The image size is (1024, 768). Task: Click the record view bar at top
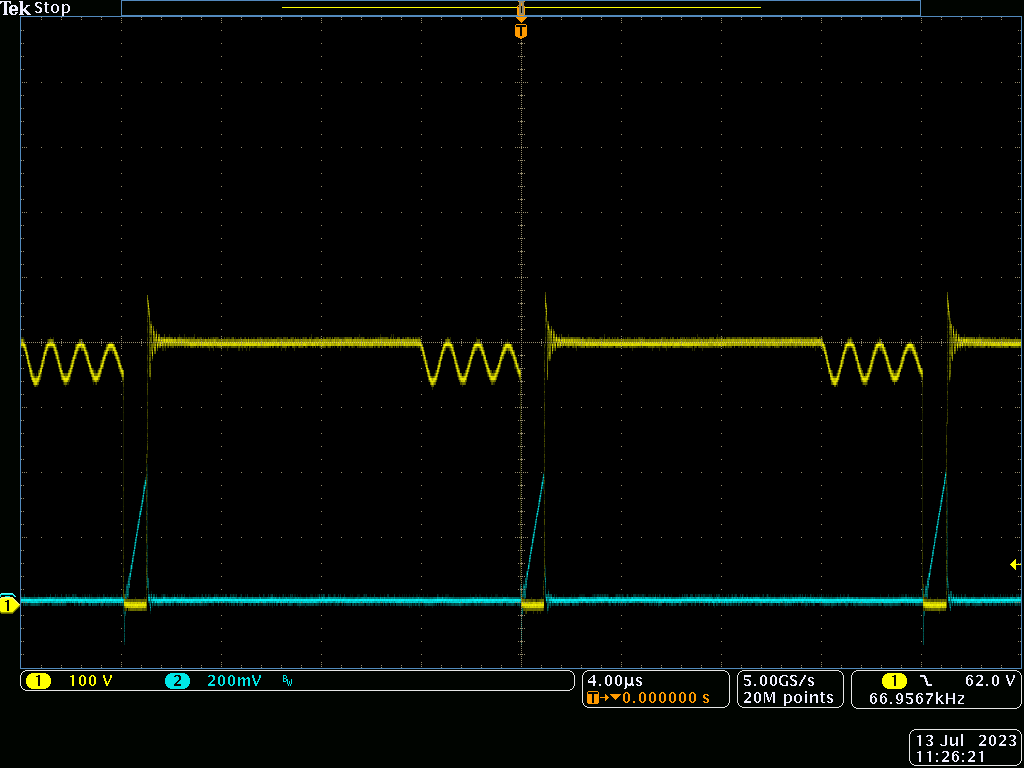(x=520, y=8)
